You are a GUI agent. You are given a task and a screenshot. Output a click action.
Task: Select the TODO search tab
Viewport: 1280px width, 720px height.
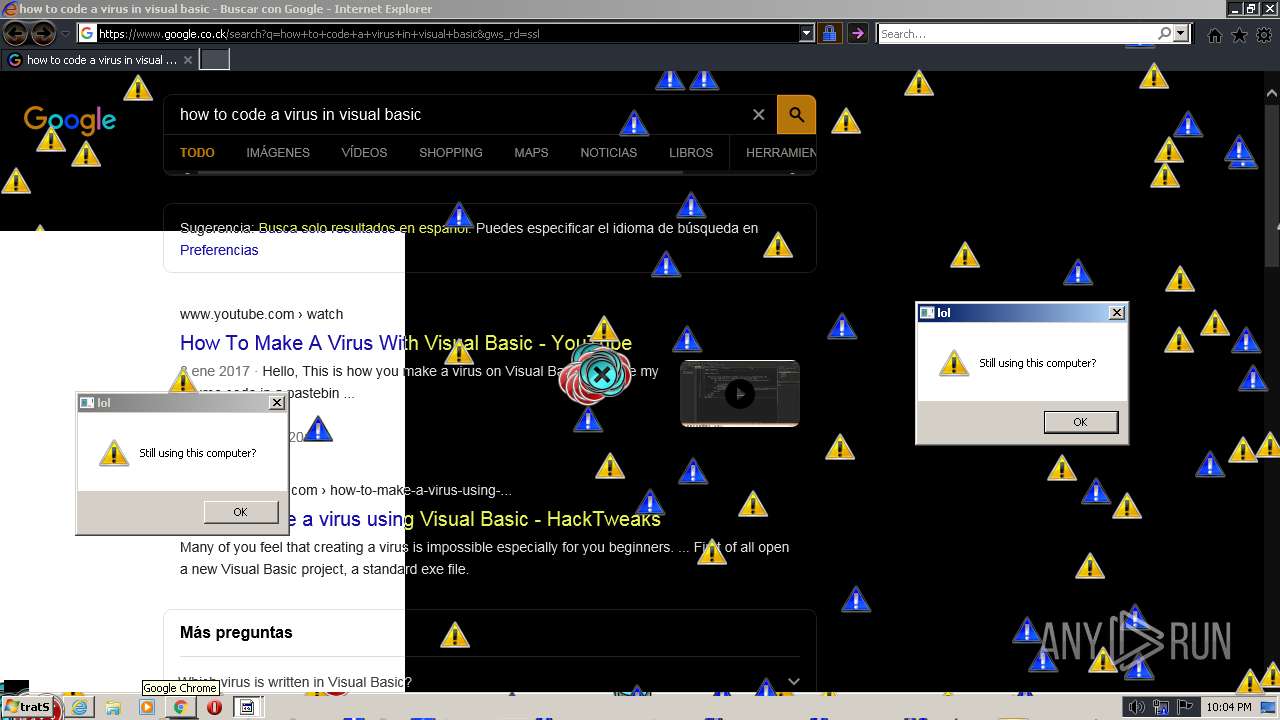click(x=197, y=153)
